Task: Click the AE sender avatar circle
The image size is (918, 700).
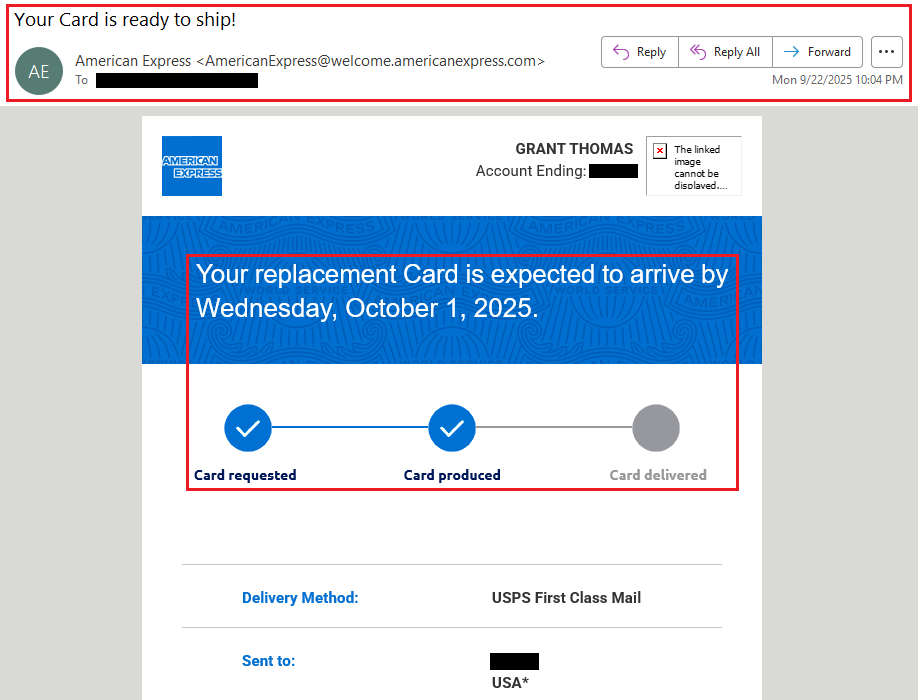Action: coord(39,71)
